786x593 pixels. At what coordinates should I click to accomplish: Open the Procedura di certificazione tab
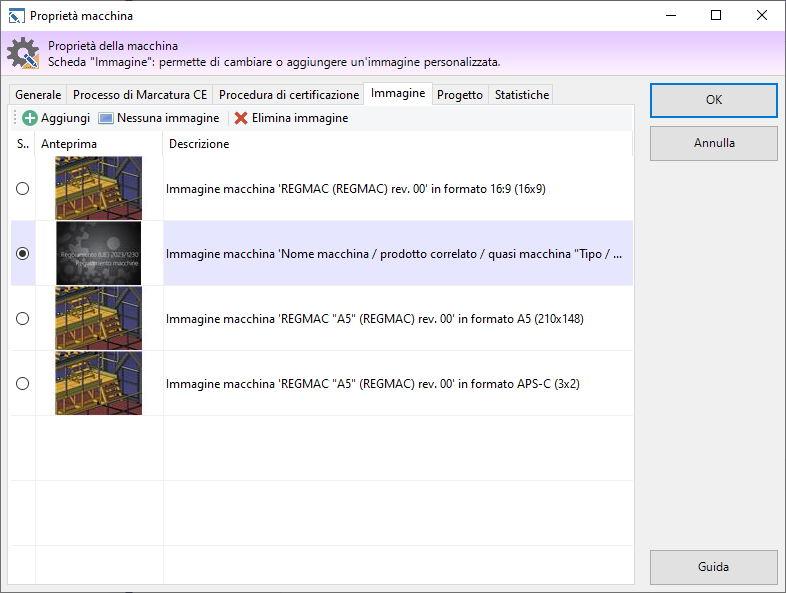[x=288, y=95]
